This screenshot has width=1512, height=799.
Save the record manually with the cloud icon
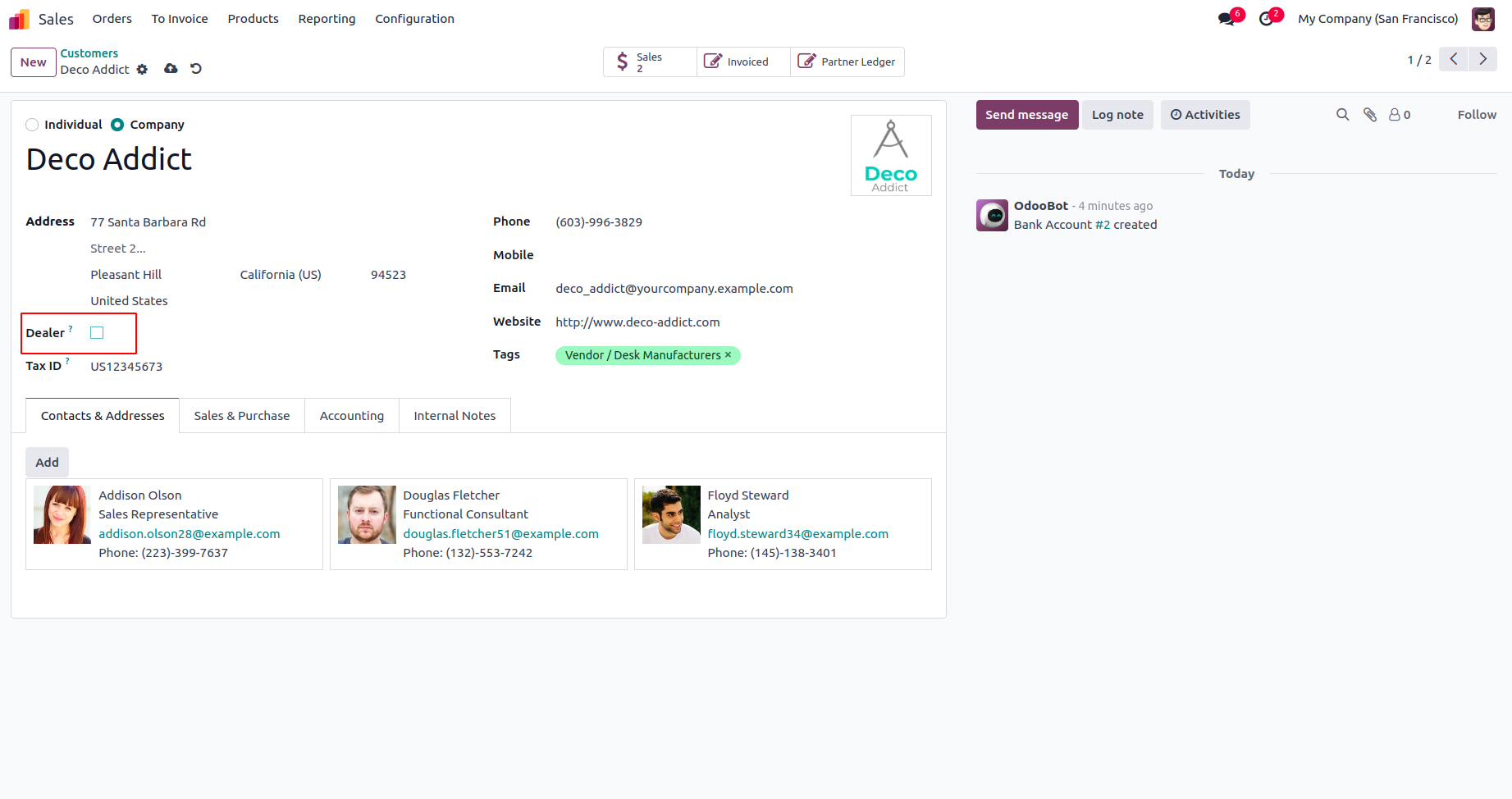(x=171, y=69)
